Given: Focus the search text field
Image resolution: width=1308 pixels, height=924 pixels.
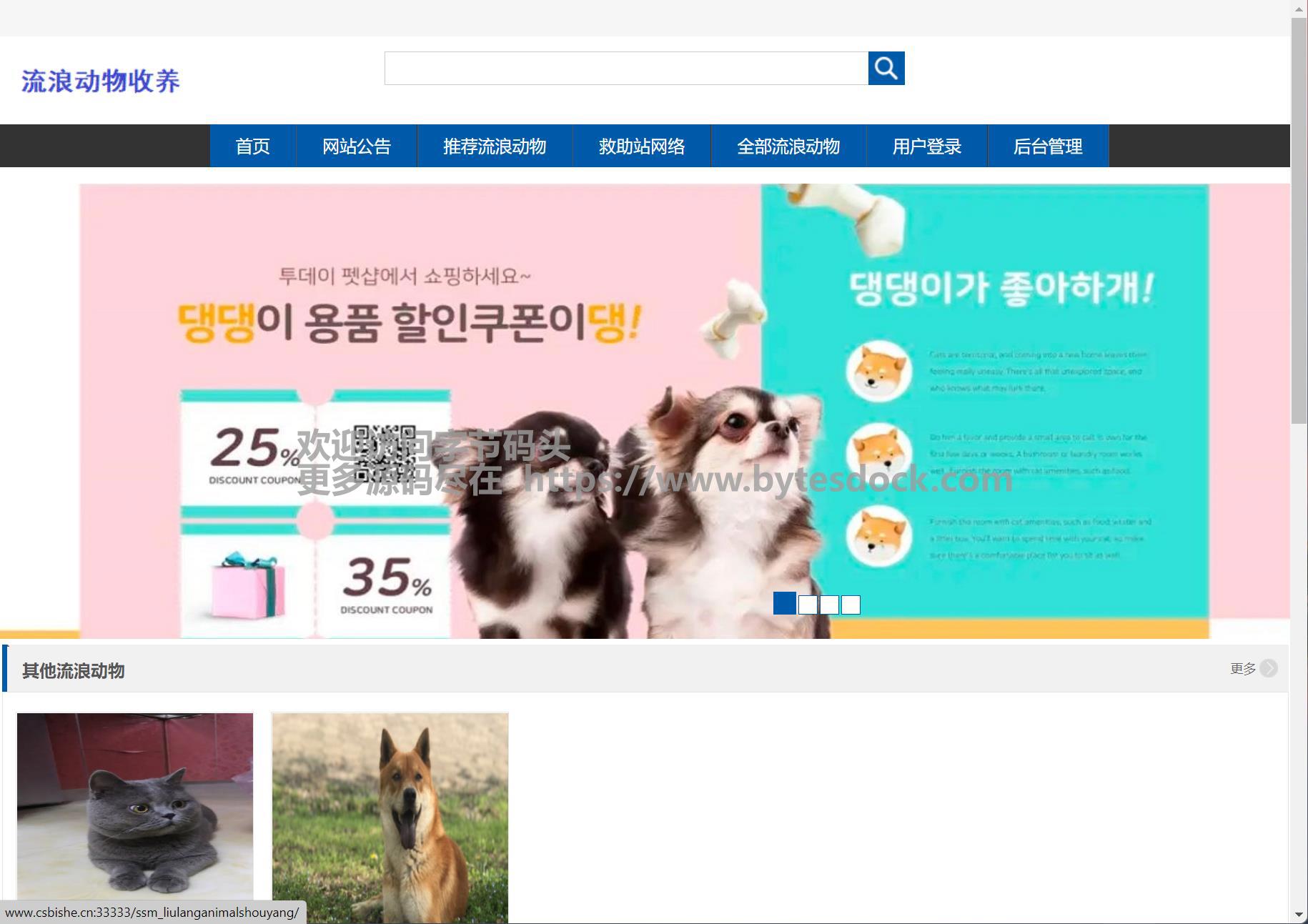Looking at the screenshot, I should pyautogui.click(x=625, y=68).
